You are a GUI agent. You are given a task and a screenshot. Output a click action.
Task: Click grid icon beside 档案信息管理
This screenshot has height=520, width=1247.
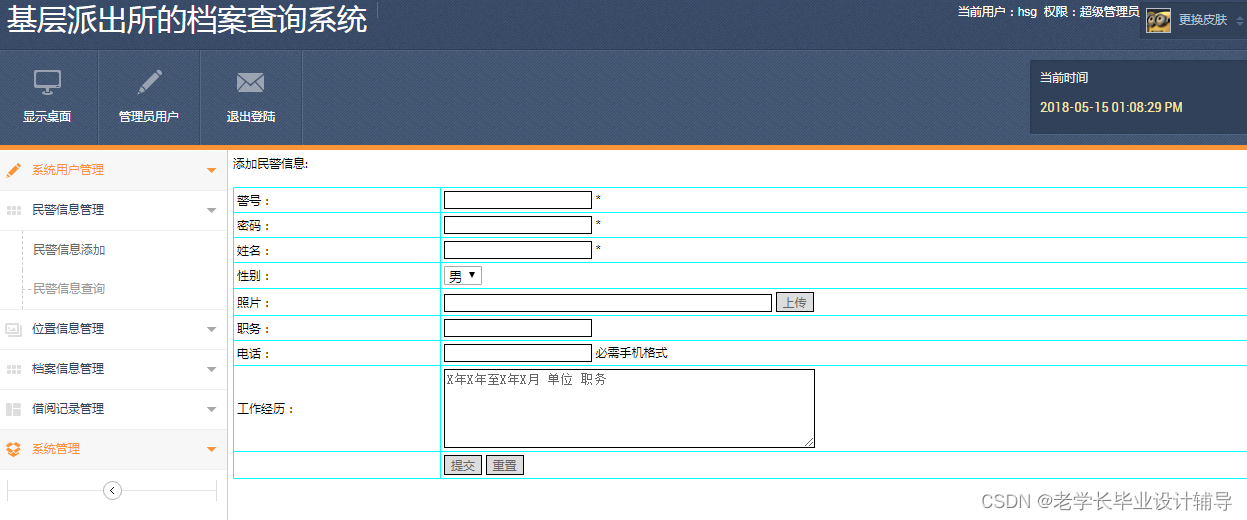(x=14, y=369)
